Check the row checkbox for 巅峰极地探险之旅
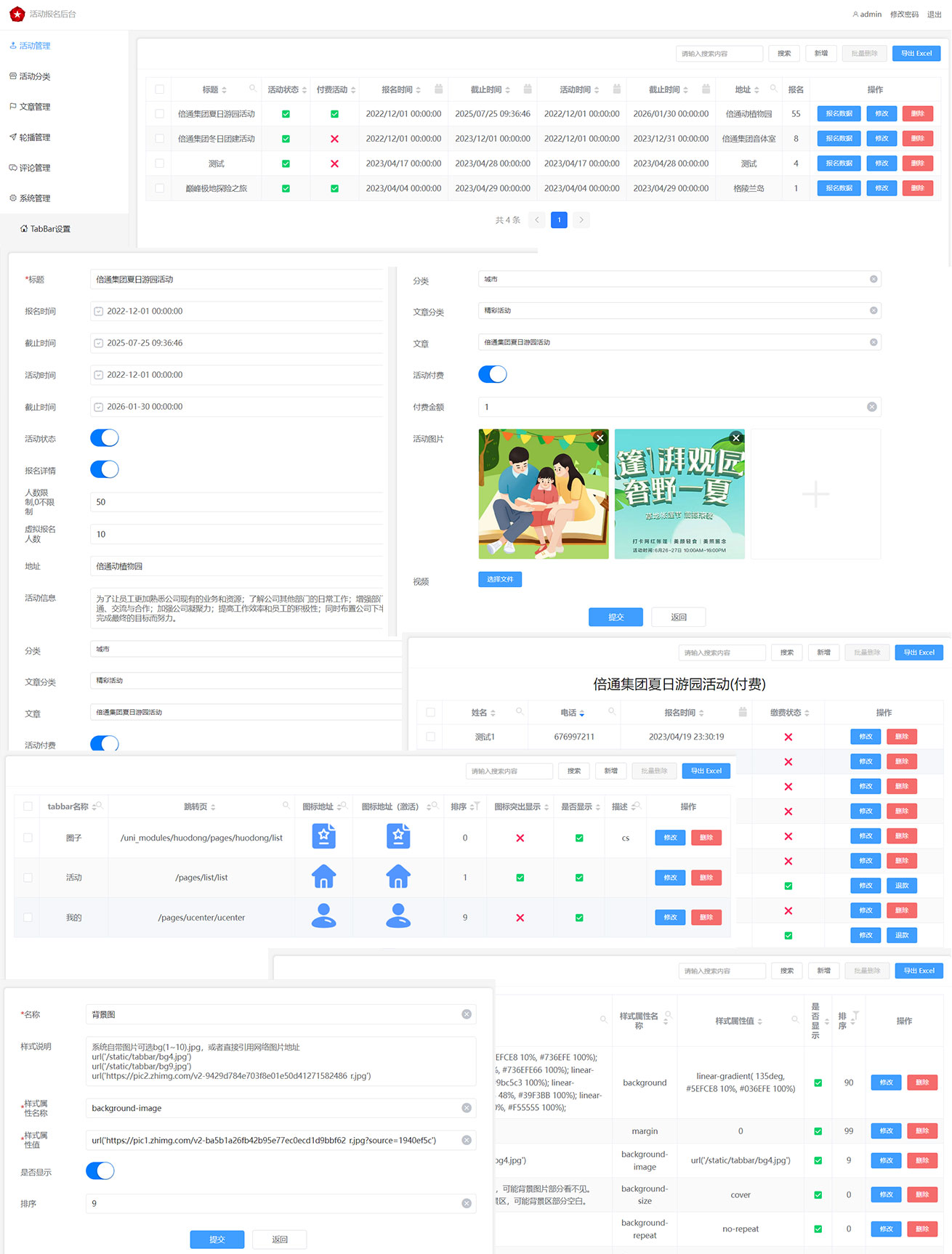 click(159, 188)
